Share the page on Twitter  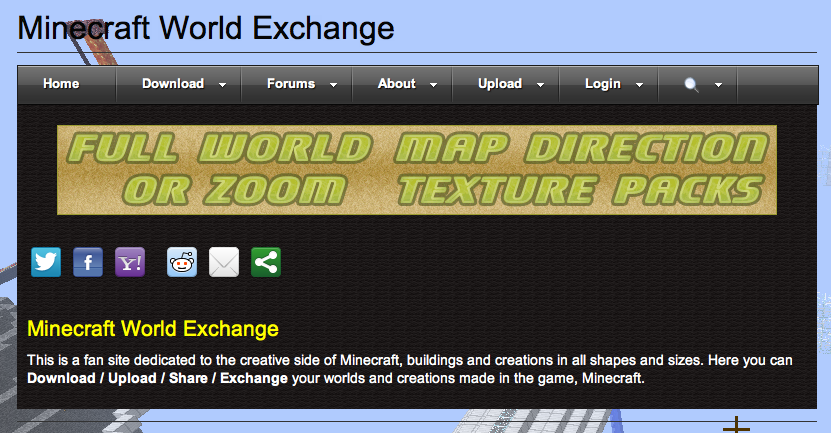[x=46, y=262]
